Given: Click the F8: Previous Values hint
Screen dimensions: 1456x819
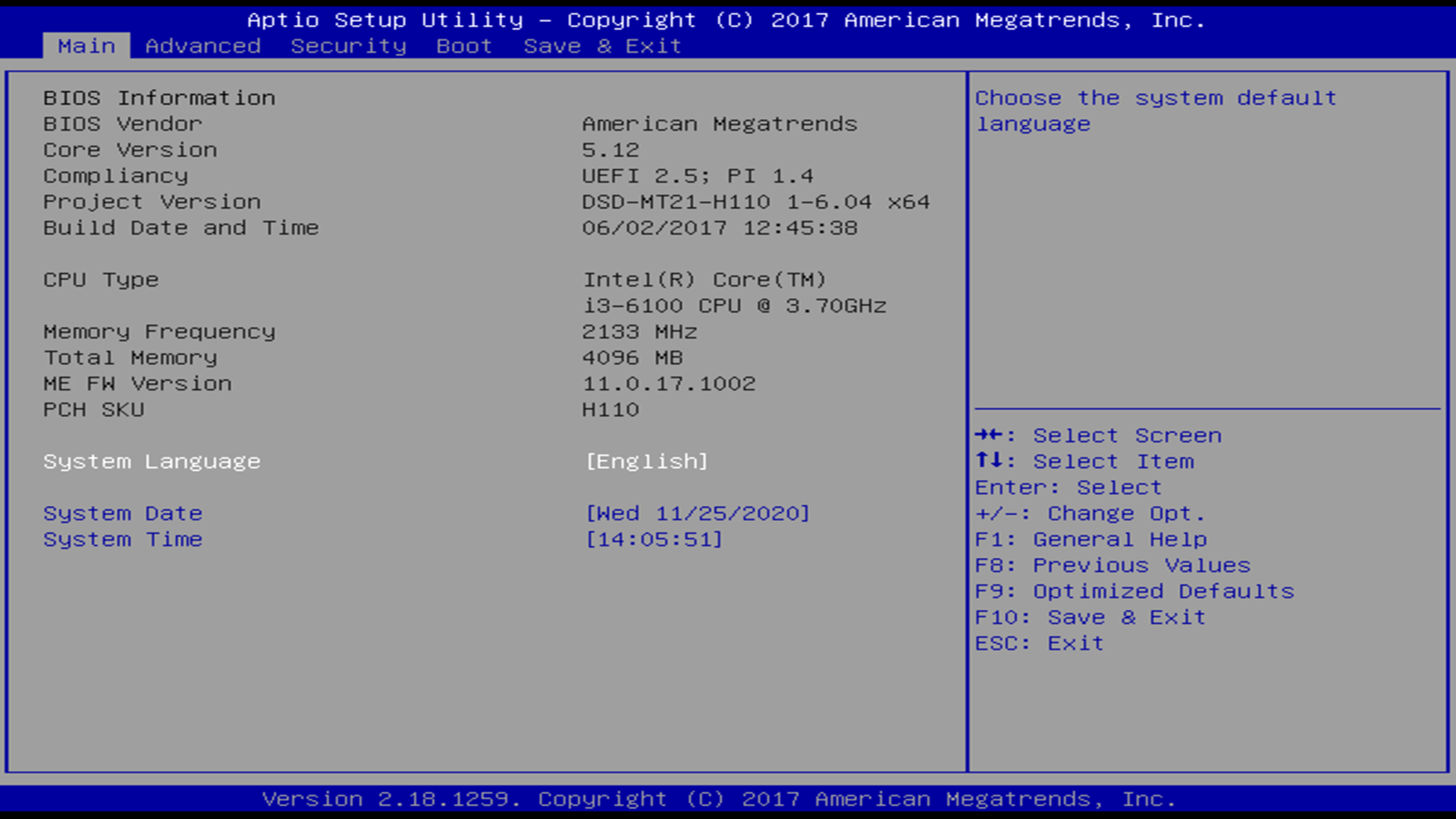Looking at the screenshot, I should tap(1112, 565).
